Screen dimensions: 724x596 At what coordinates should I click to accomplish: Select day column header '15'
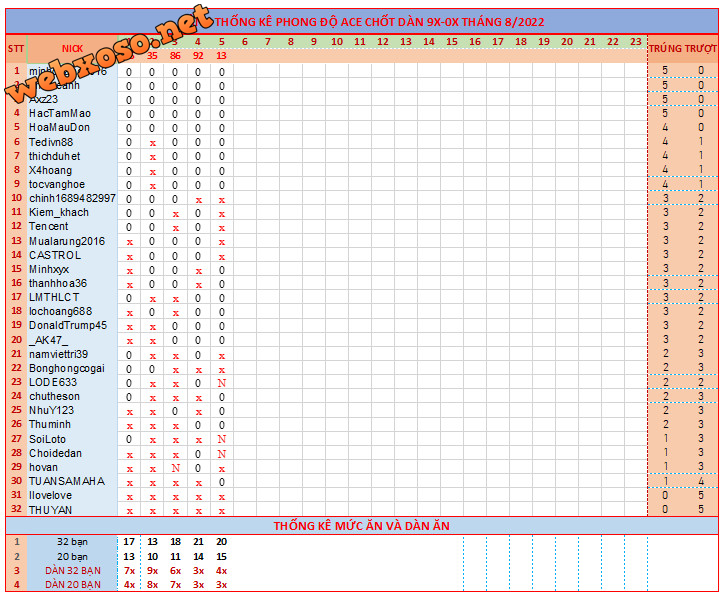coord(452,42)
